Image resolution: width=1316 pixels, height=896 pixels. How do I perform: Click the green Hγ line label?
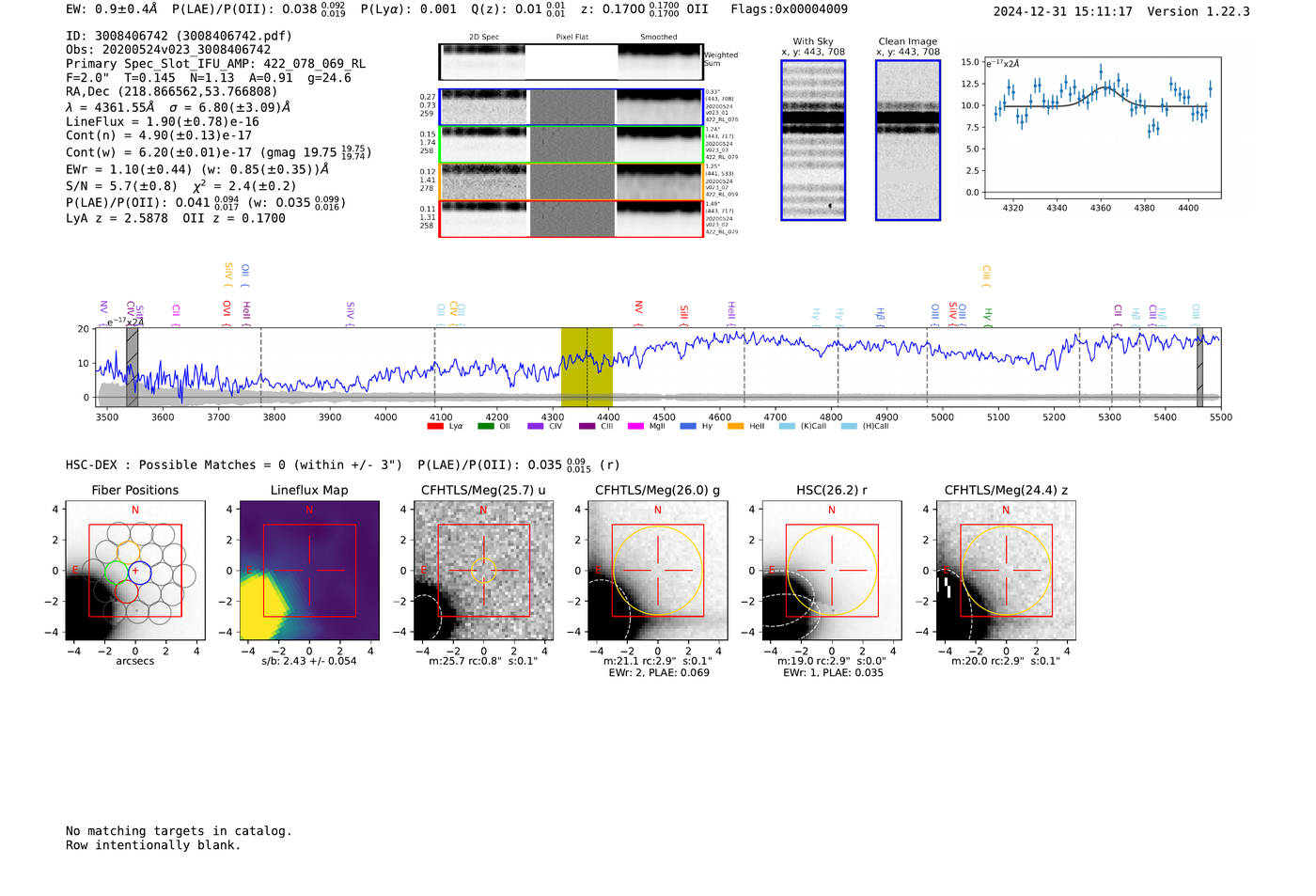(988, 317)
